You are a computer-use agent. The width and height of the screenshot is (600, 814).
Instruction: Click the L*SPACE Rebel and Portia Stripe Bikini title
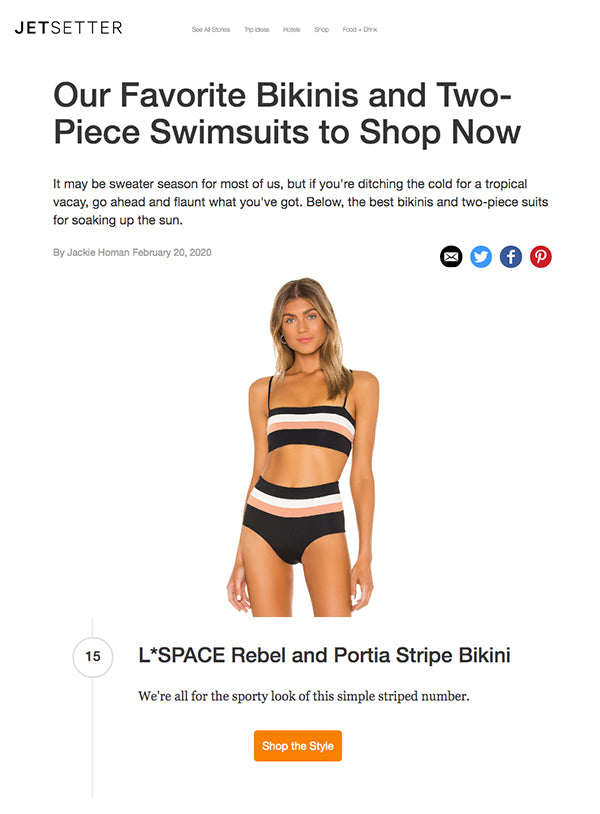tap(324, 656)
